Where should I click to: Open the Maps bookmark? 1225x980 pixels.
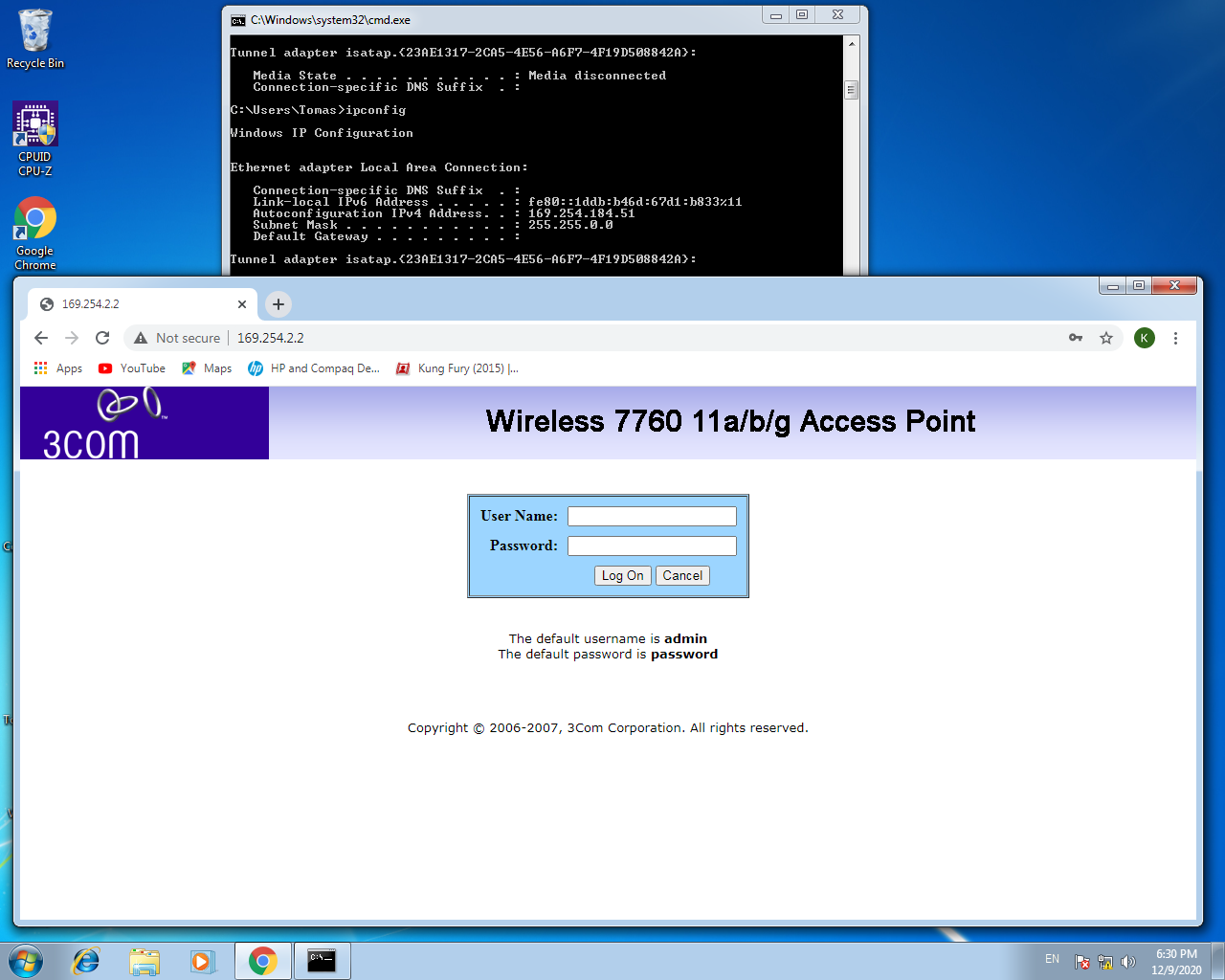207,368
